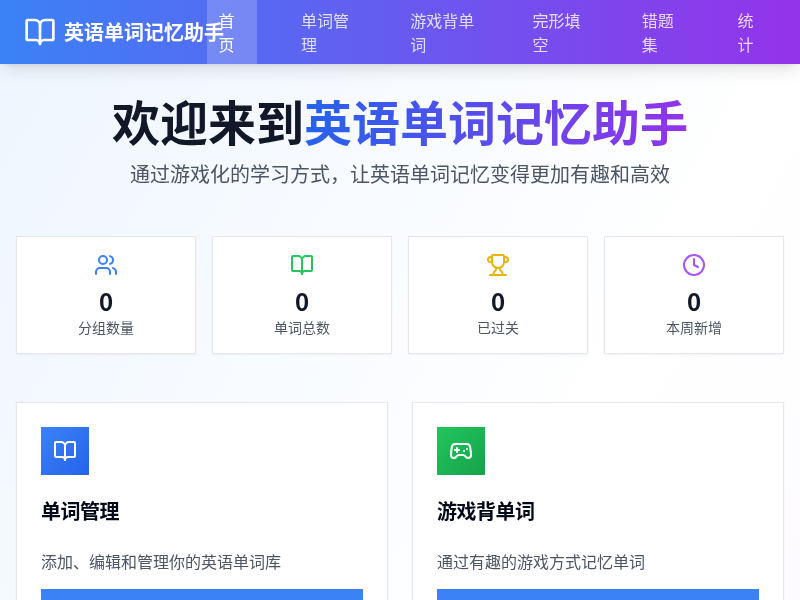Open the 首页 navigation tab
Screen dimensions: 800x600
click(x=232, y=32)
